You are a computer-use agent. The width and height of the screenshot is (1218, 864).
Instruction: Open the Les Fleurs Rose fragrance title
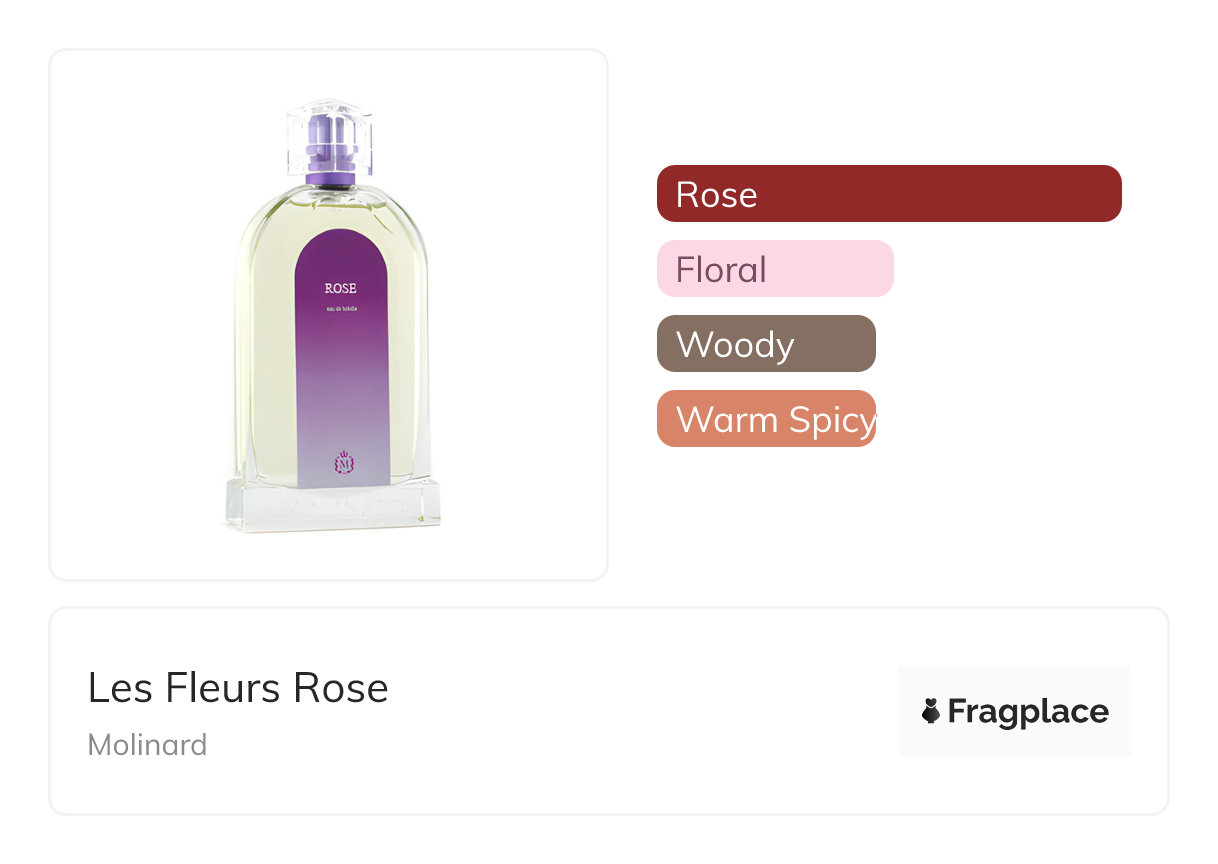238,688
